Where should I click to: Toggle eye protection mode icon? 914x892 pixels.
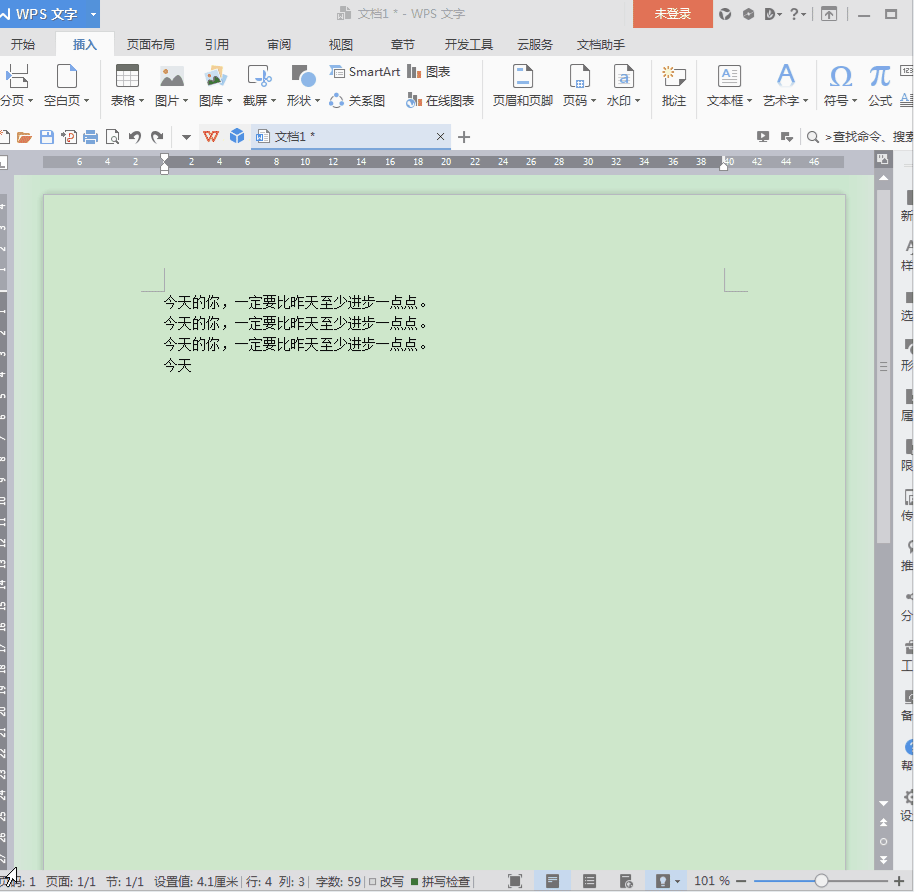click(663, 881)
